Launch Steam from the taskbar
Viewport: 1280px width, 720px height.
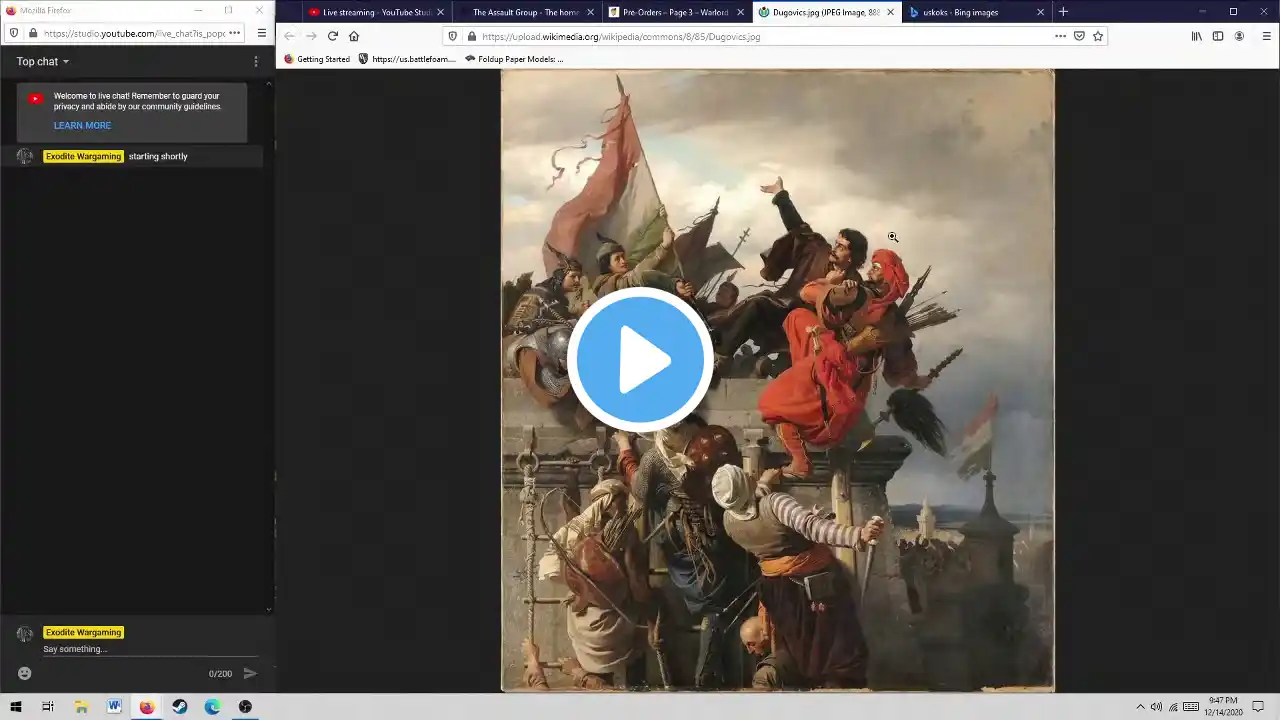tap(179, 707)
